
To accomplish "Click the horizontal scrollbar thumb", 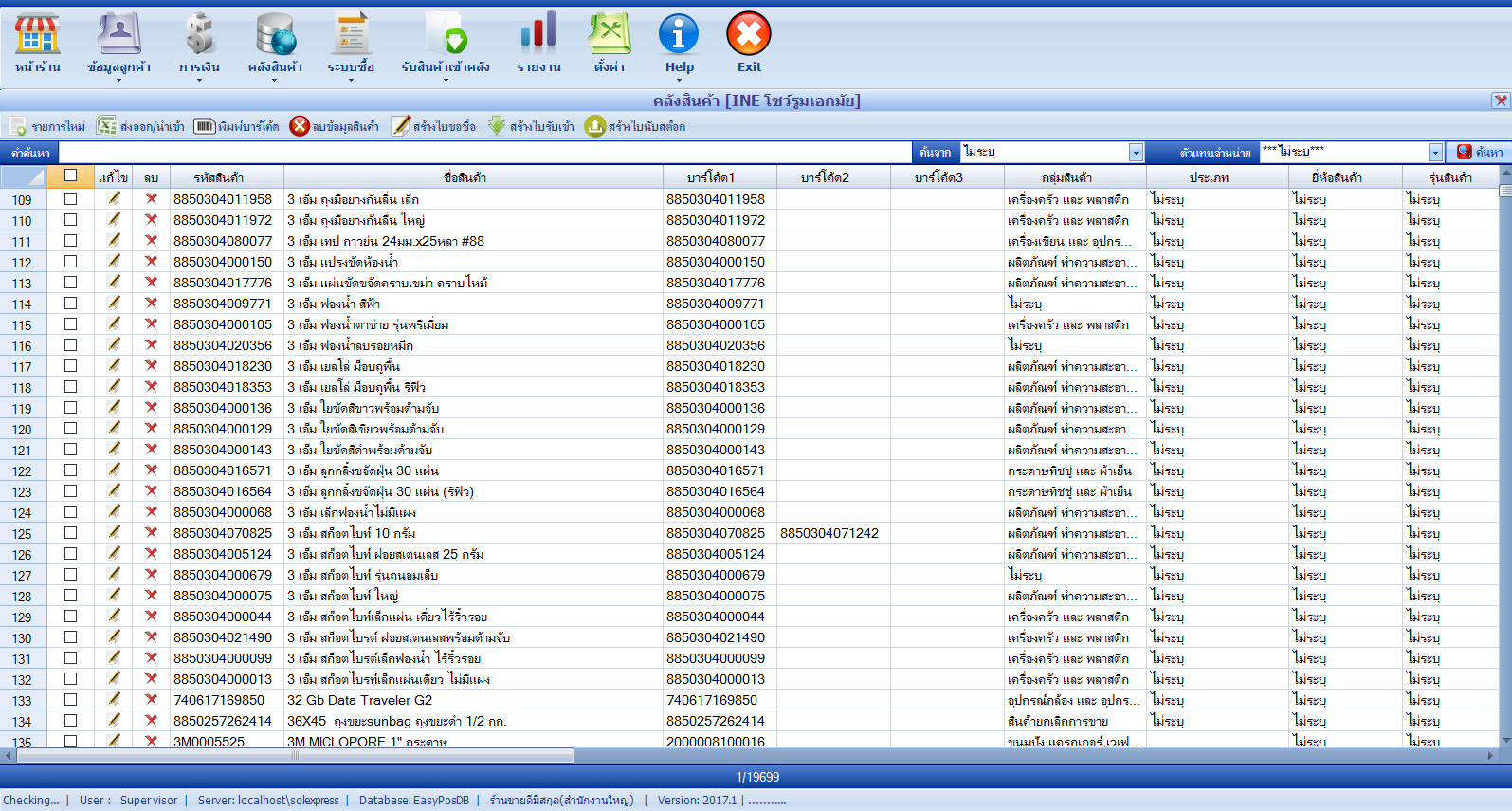I will point(295,756).
